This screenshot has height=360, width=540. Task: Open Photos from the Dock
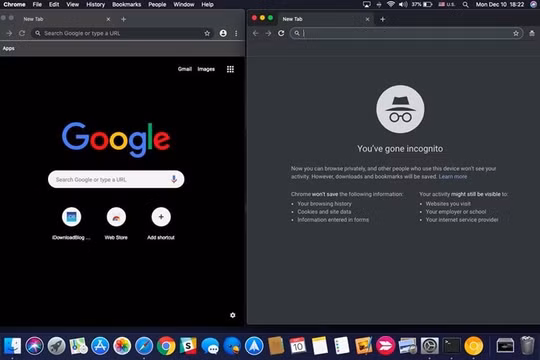(x=122, y=346)
